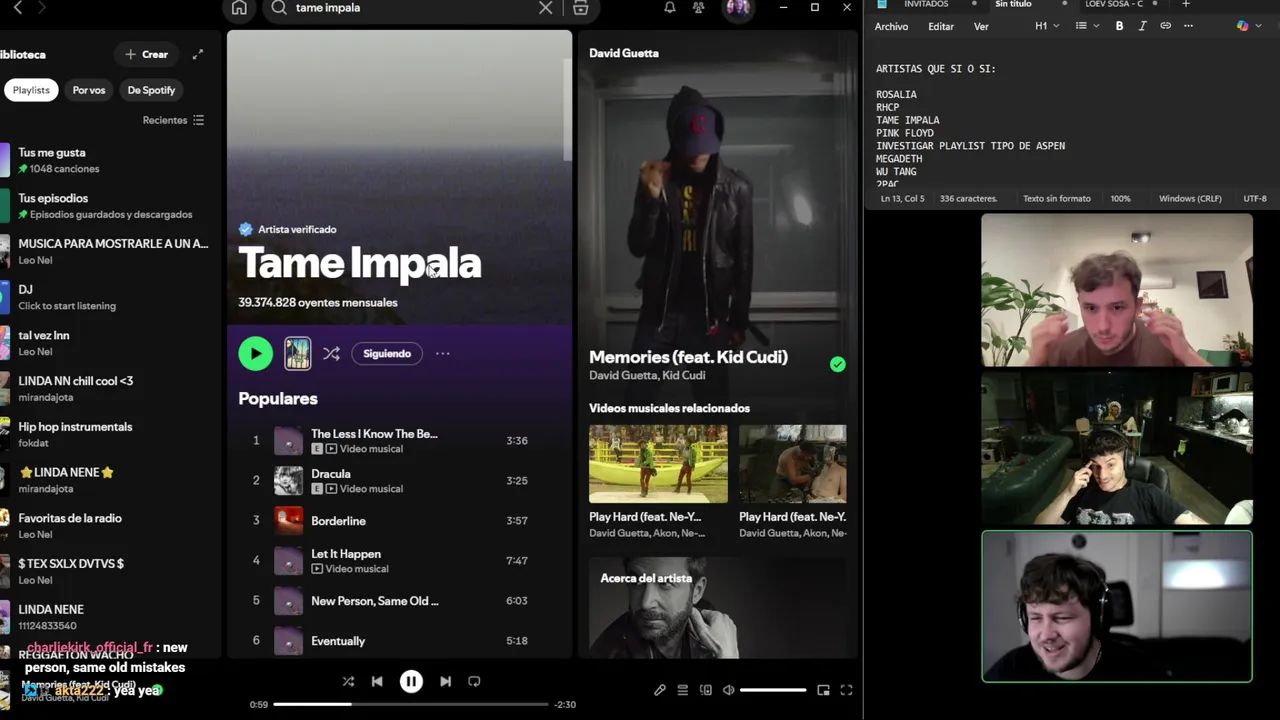Open the play queue icon
Viewport: 1280px width, 720px height.
coord(683,690)
